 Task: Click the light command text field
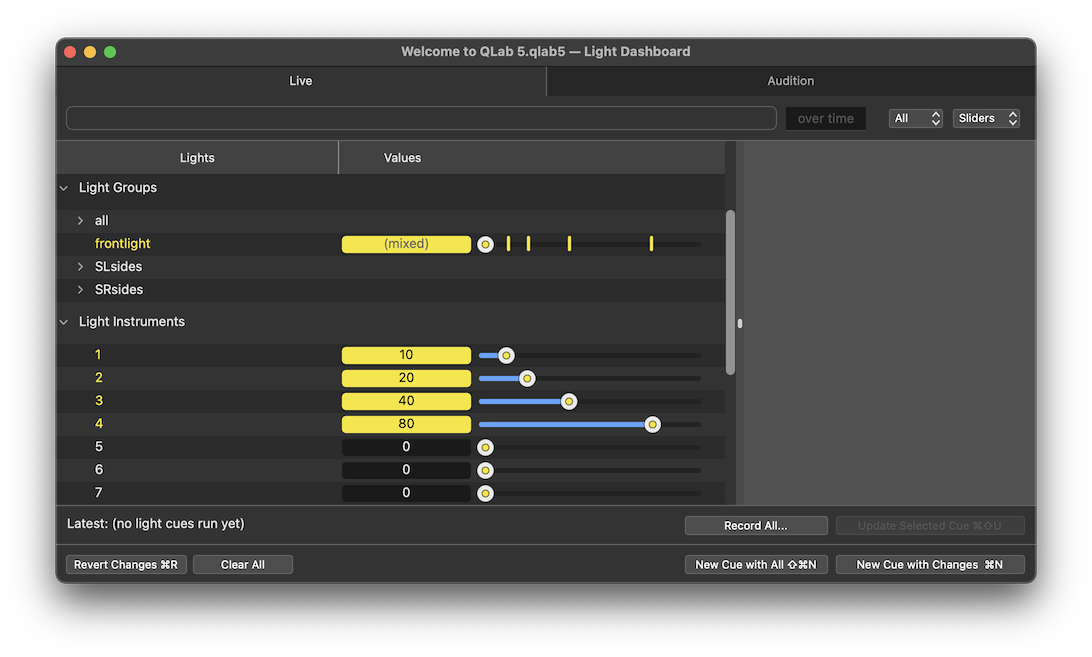[421, 118]
